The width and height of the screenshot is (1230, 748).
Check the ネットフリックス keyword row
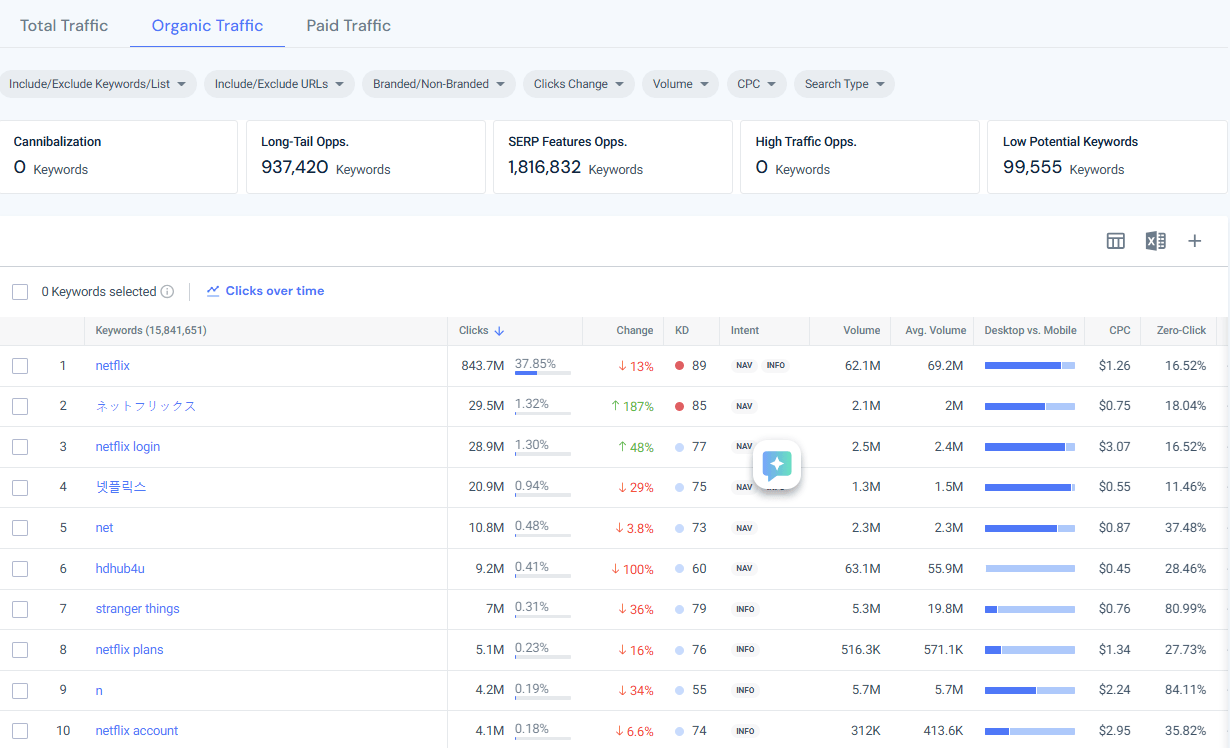[x=20, y=406]
